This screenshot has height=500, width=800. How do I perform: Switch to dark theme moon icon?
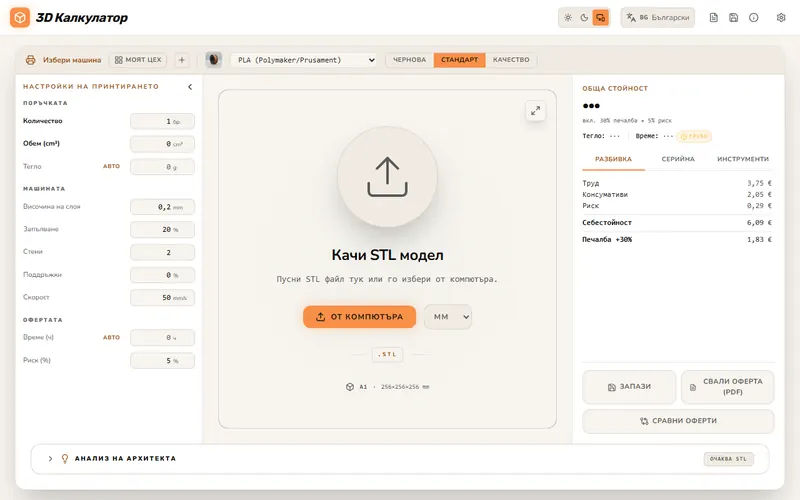tap(584, 18)
